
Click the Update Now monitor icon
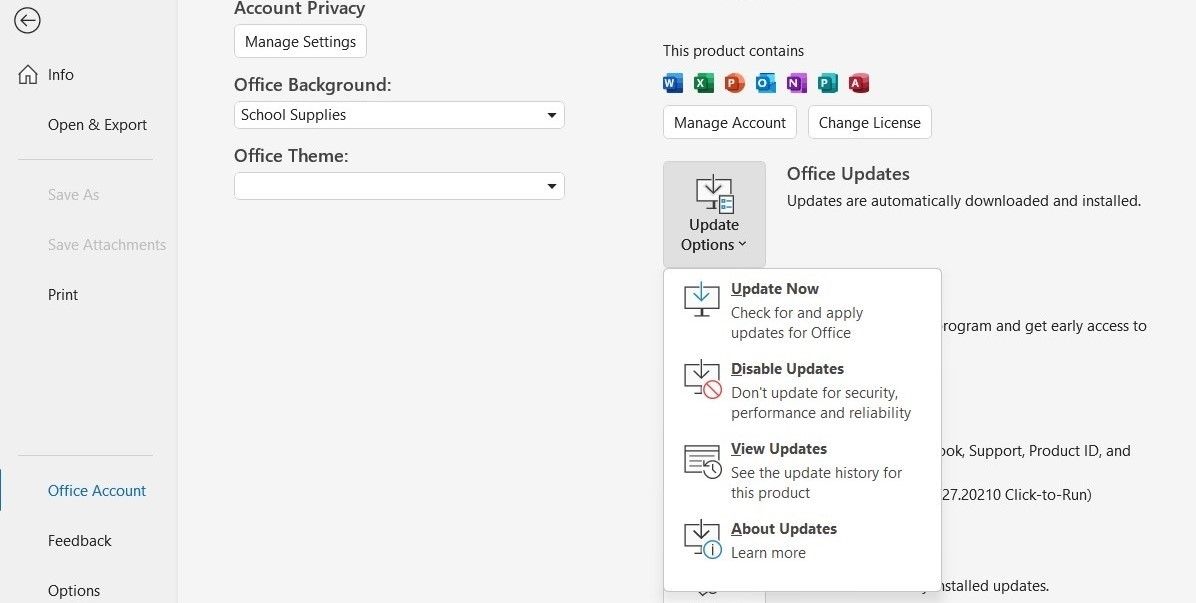702,300
